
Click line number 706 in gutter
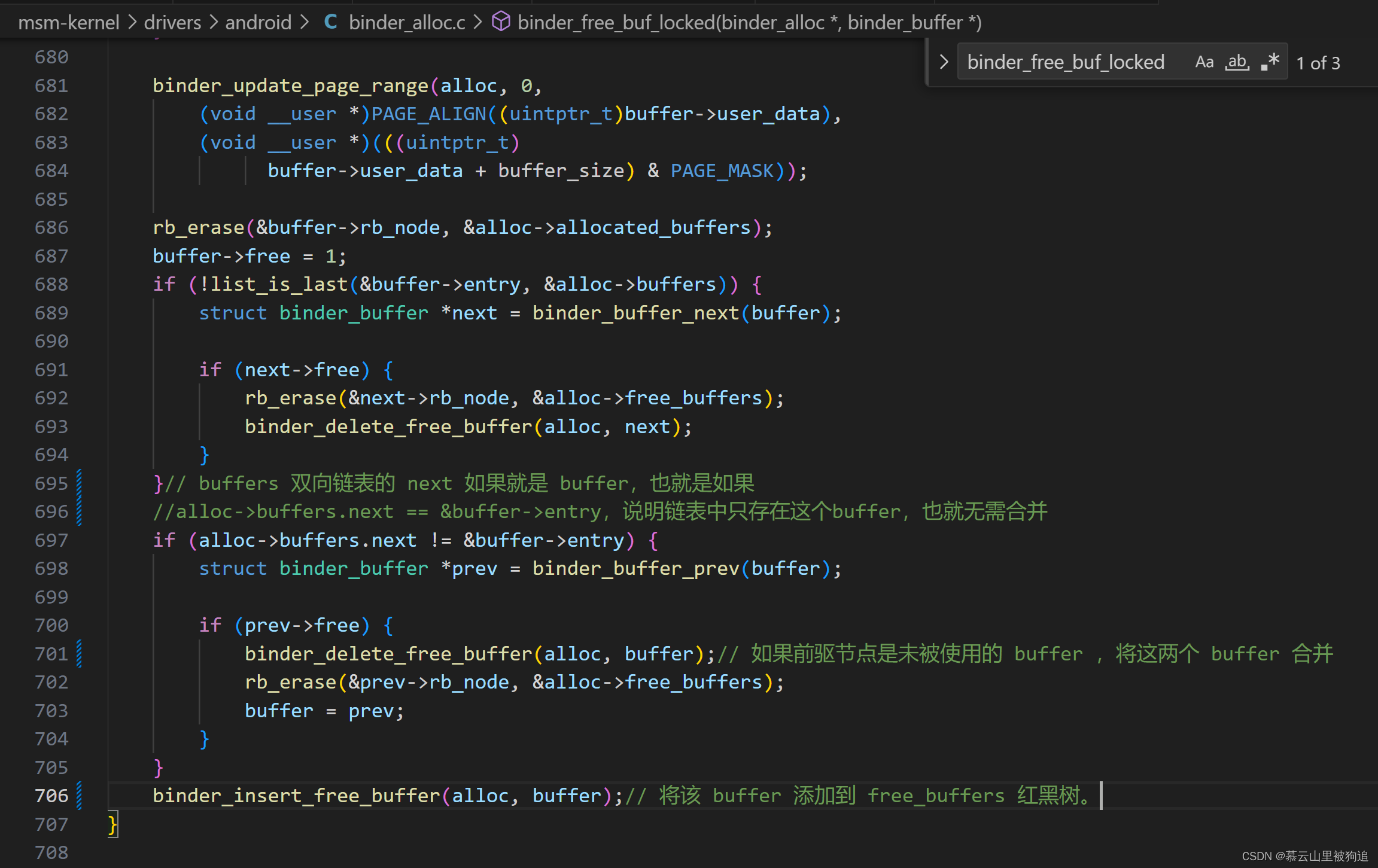(51, 796)
